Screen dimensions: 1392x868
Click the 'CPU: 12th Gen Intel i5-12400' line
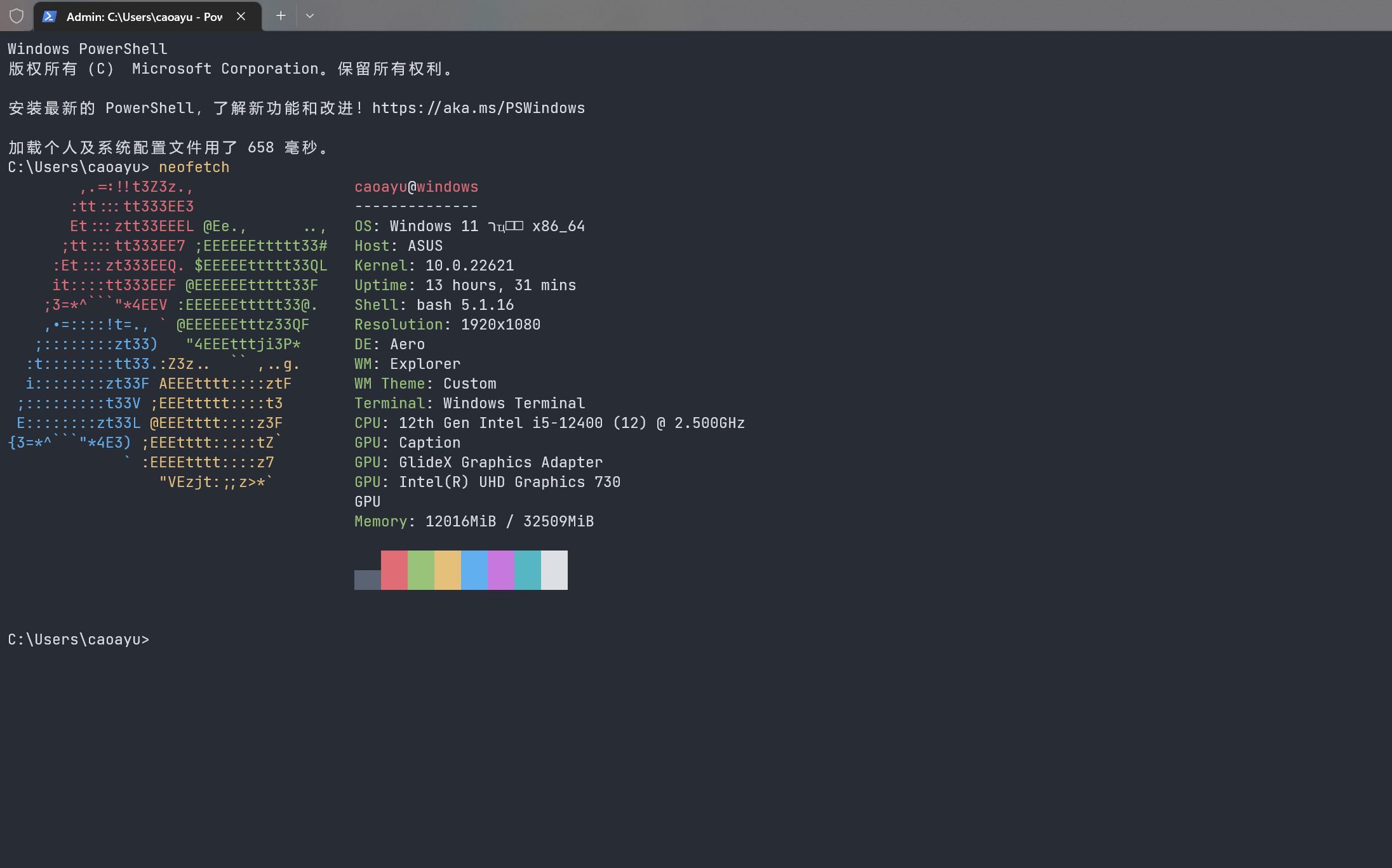[x=550, y=423]
